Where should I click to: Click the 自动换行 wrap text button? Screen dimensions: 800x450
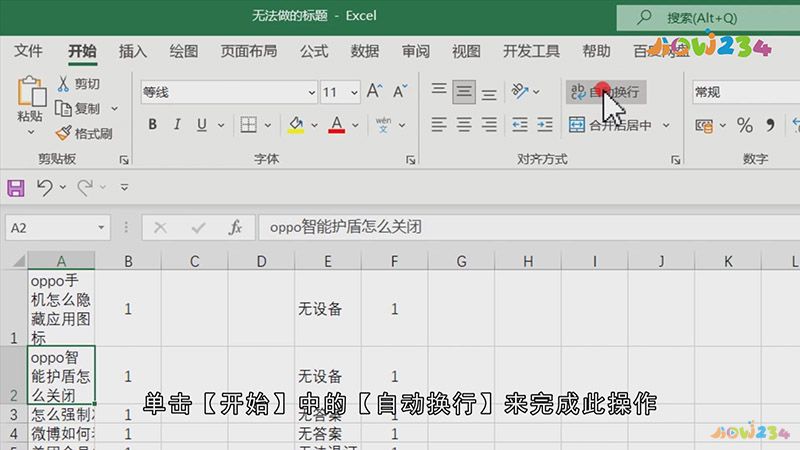606,92
